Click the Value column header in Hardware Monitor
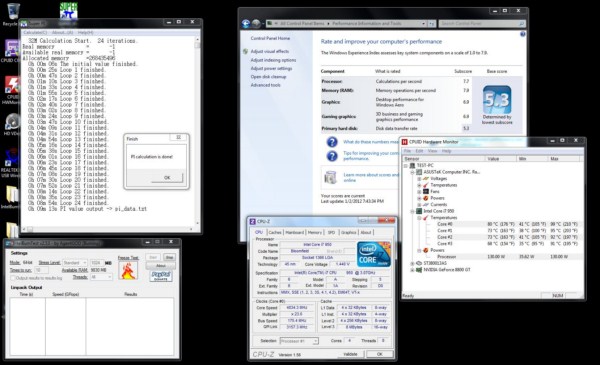Screen dimensions: 600x365 pyautogui.click(x=501, y=158)
